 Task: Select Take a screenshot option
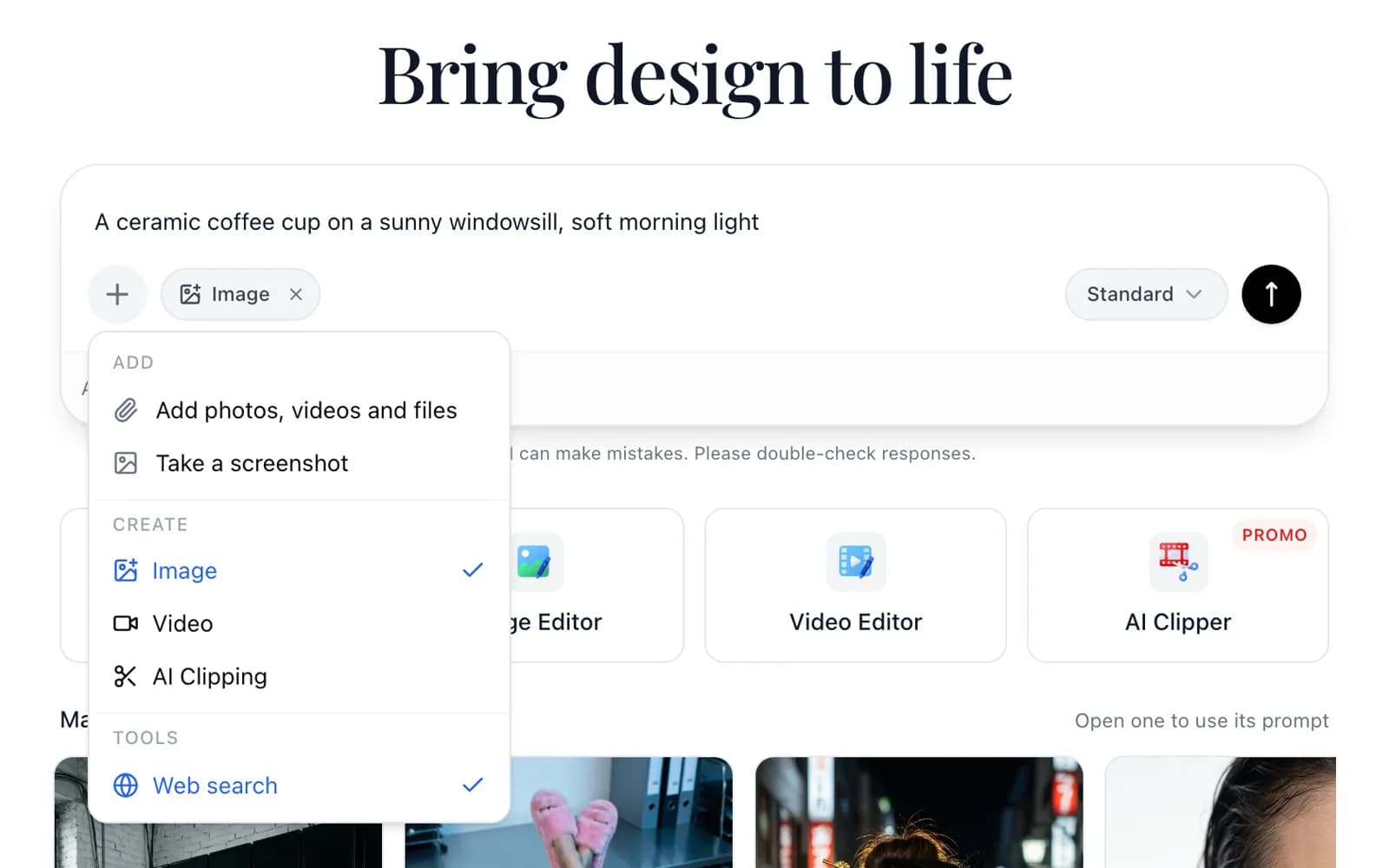[x=299, y=464]
